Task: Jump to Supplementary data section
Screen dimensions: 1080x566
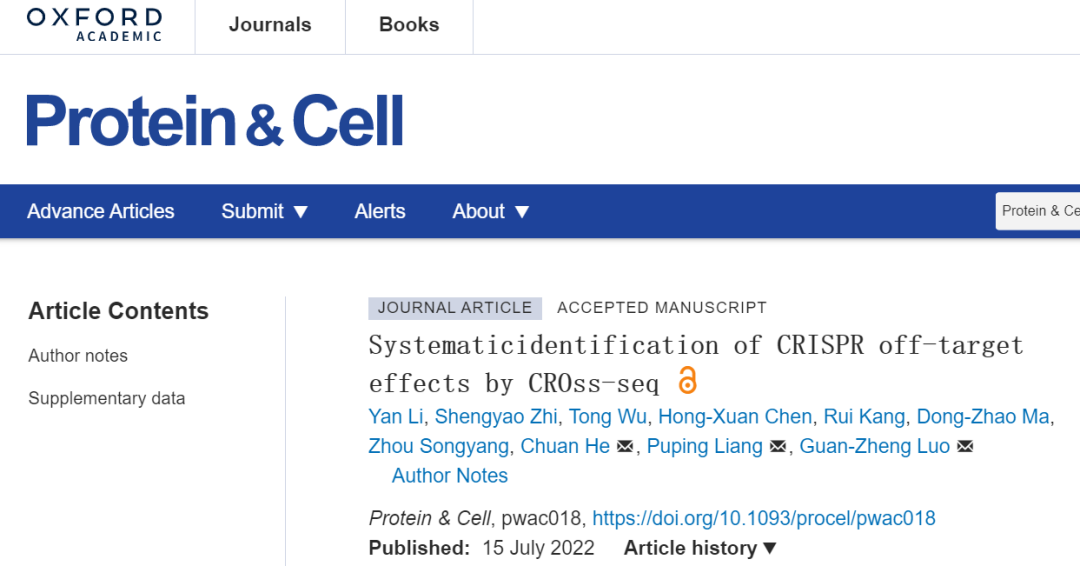Action: coord(107,399)
